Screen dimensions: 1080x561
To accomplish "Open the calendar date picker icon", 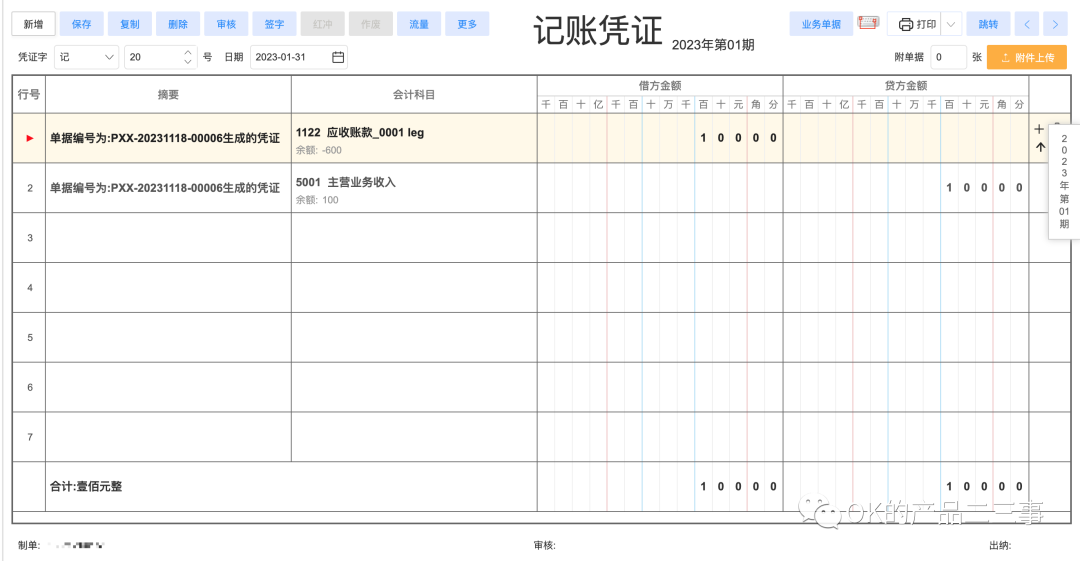I will [x=338, y=57].
